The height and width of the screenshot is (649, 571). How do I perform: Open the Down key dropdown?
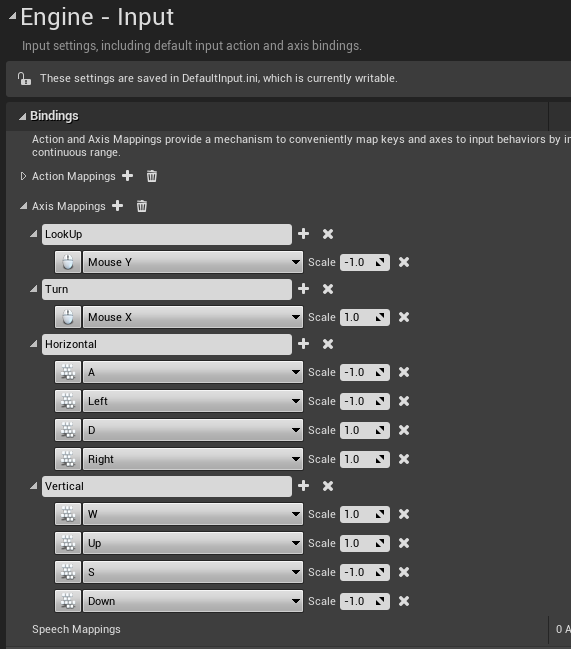[193, 601]
